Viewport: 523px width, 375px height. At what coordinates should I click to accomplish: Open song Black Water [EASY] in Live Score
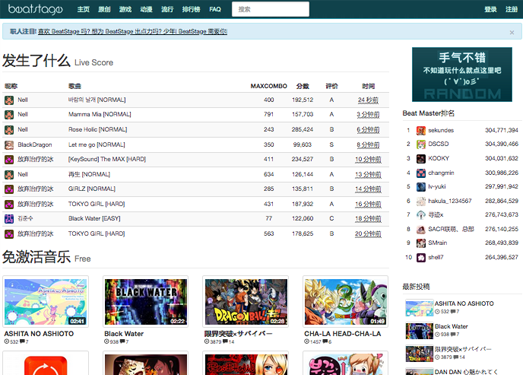(x=94, y=219)
